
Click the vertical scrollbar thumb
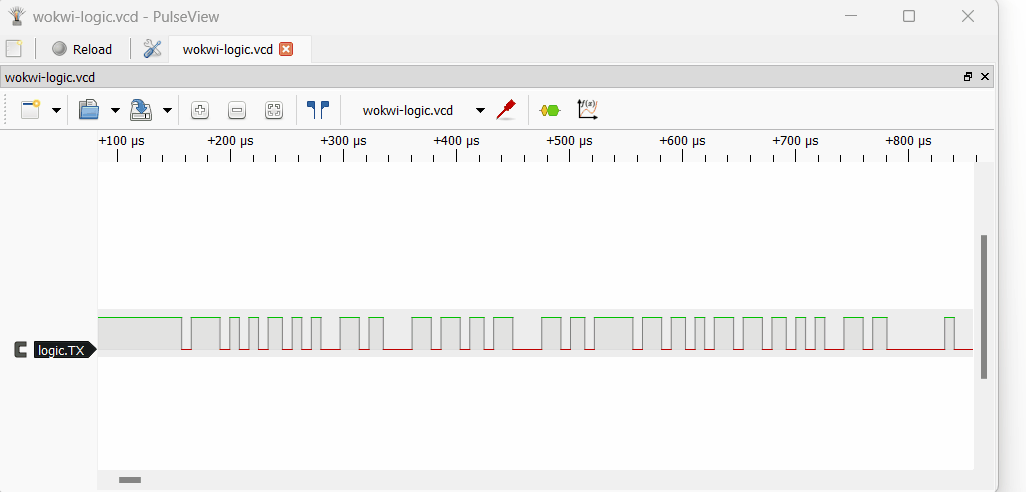(983, 307)
